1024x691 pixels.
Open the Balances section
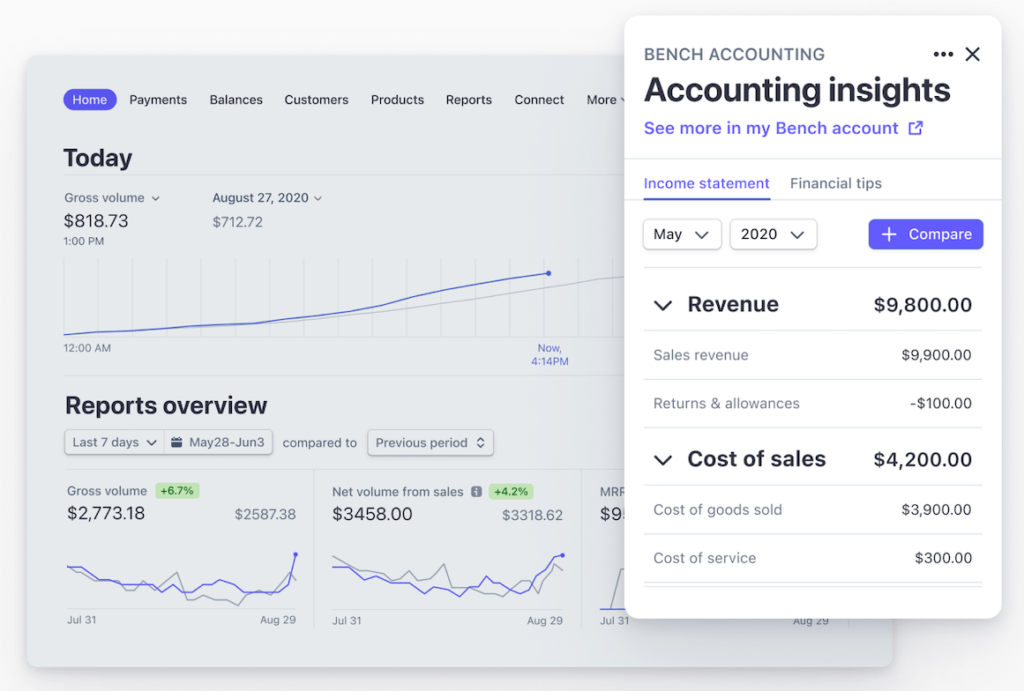(236, 100)
